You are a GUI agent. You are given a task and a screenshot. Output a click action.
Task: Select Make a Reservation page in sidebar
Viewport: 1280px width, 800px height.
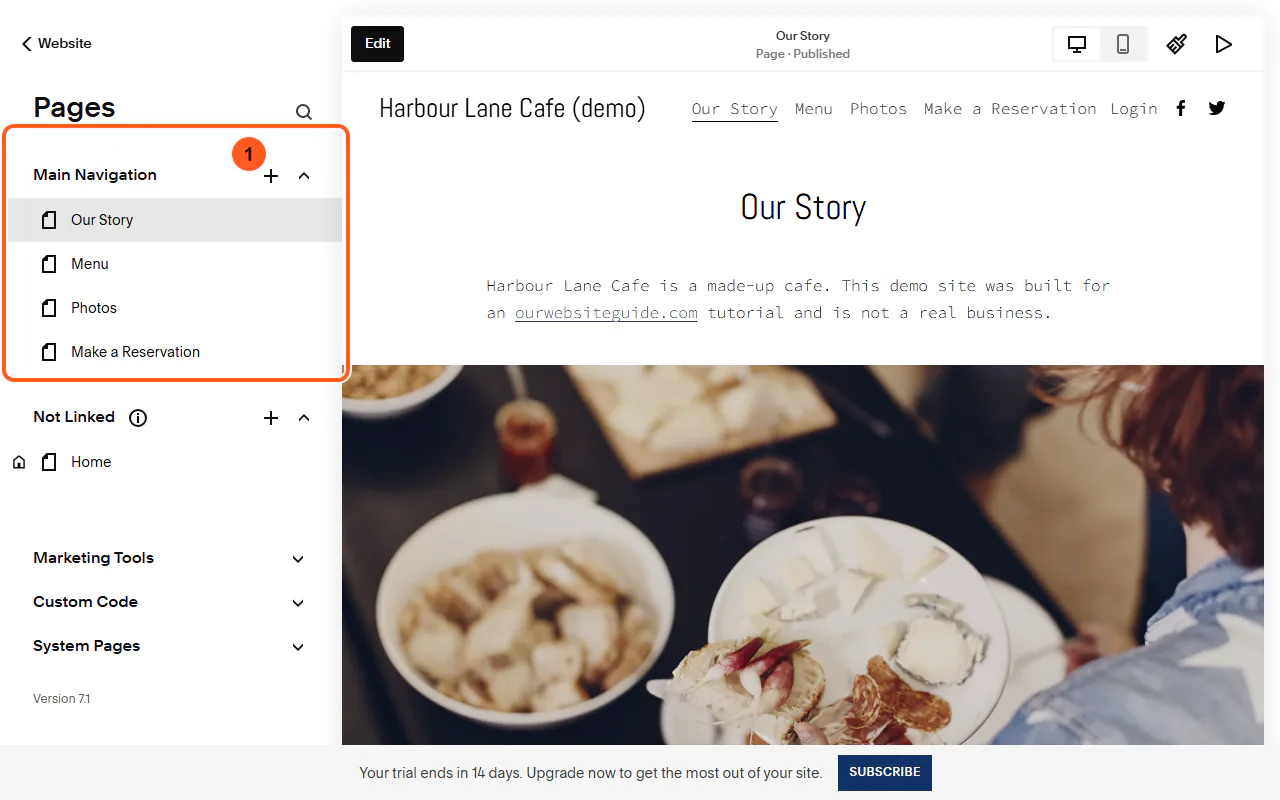175,352
